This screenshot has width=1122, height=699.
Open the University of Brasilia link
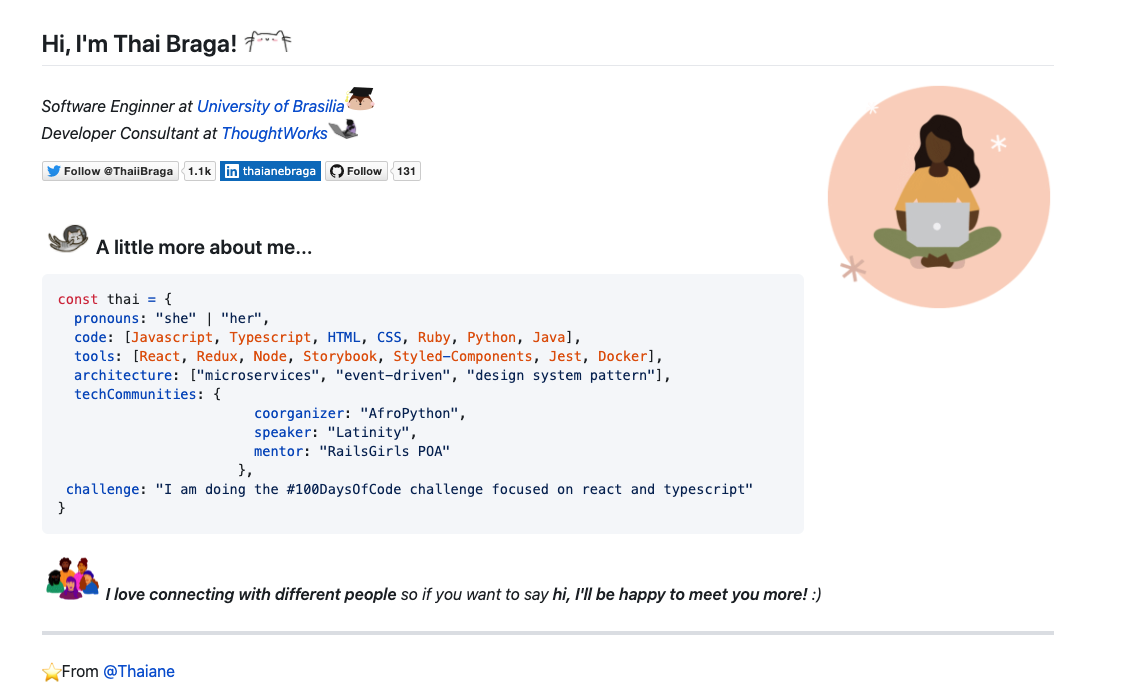(x=270, y=106)
